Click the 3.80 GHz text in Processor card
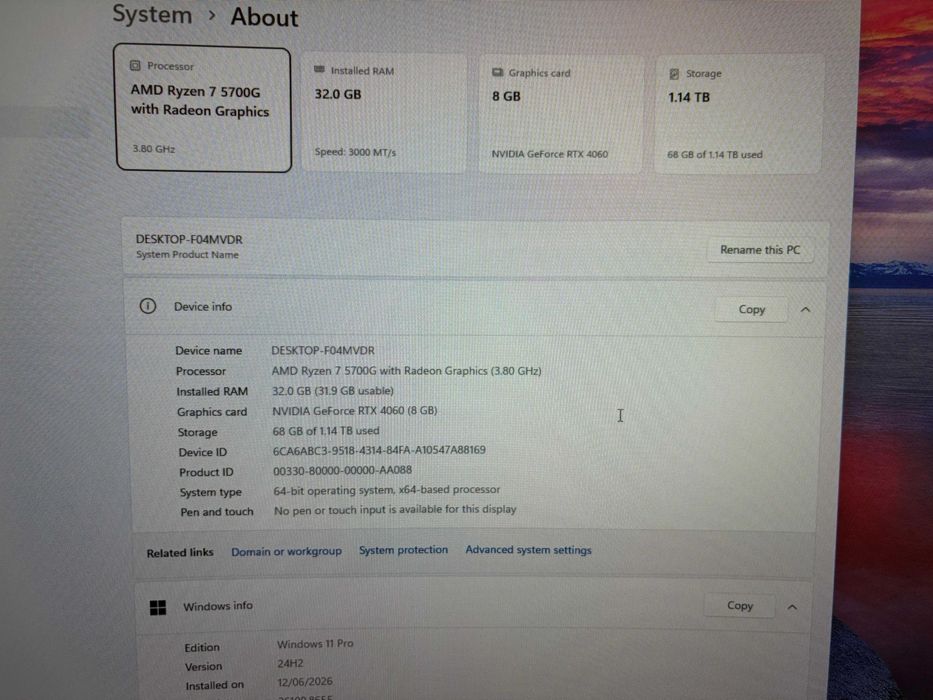The width and height of the screenshot is (933, 700). point(154,149)
